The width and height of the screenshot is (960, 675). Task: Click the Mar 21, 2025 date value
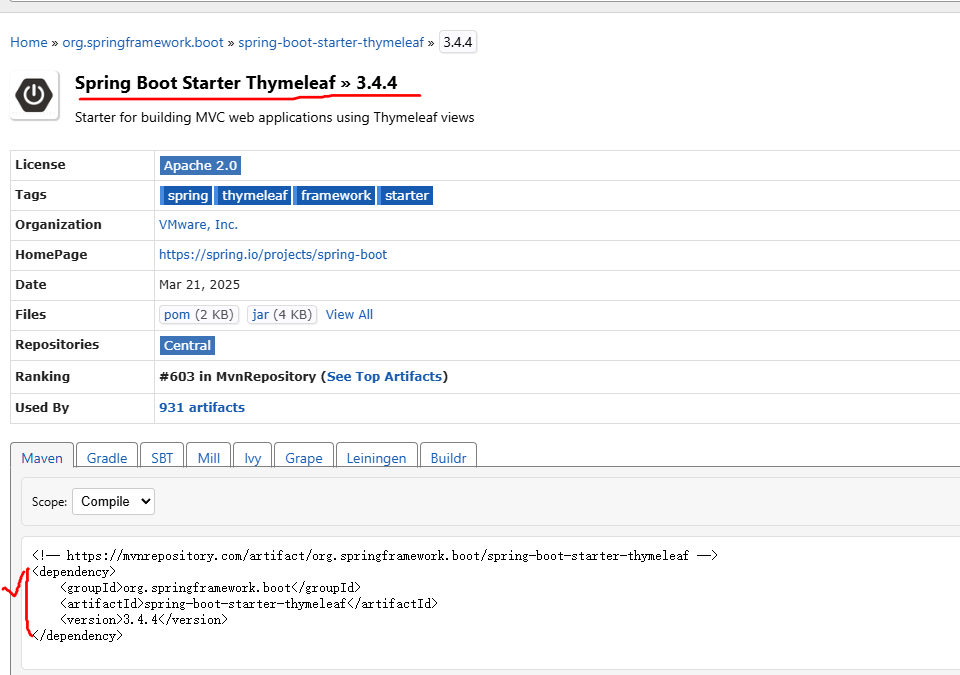coord(200,285)
